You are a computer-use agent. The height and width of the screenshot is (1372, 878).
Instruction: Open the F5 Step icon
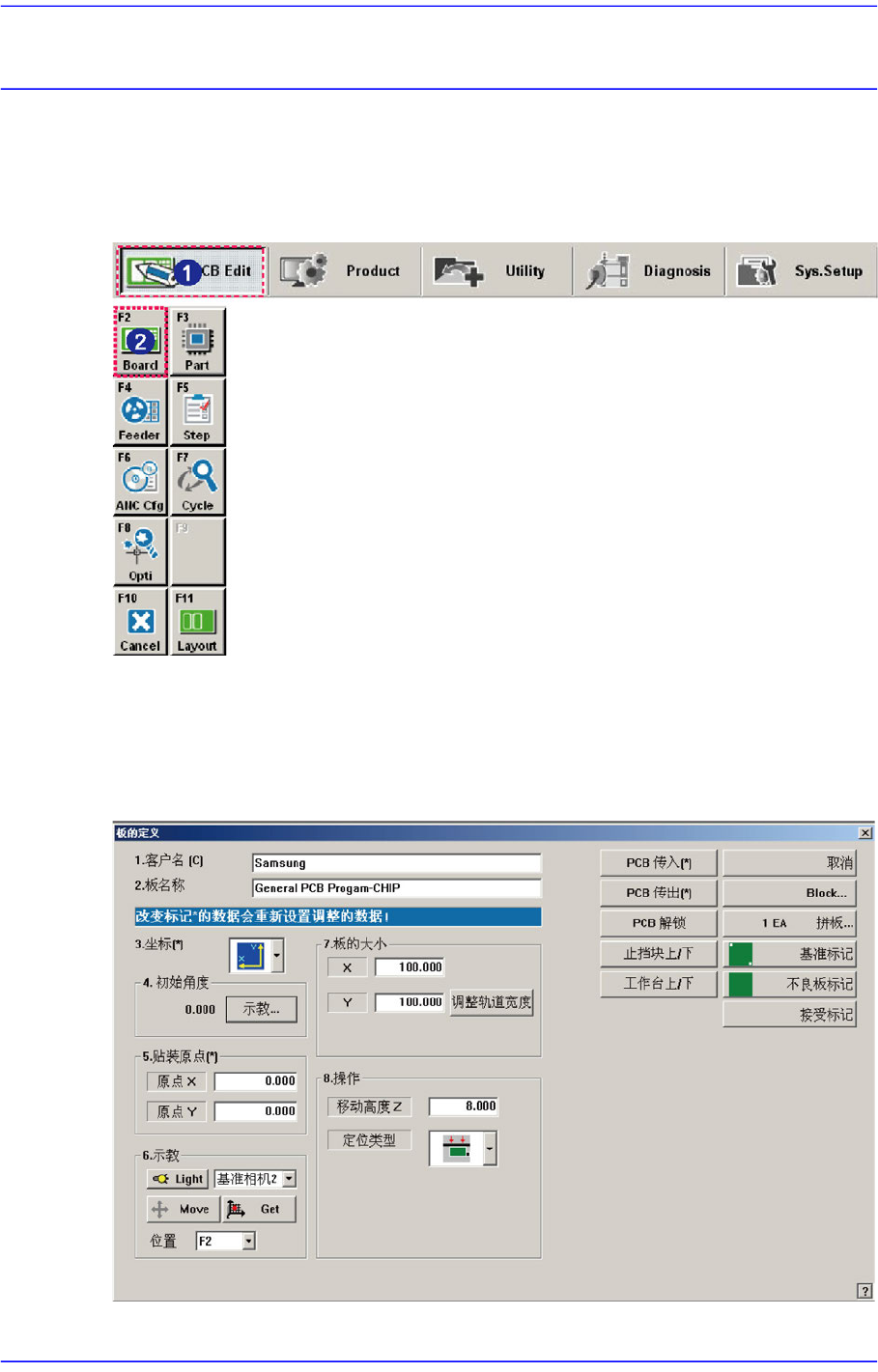click(x=197, y=411)
